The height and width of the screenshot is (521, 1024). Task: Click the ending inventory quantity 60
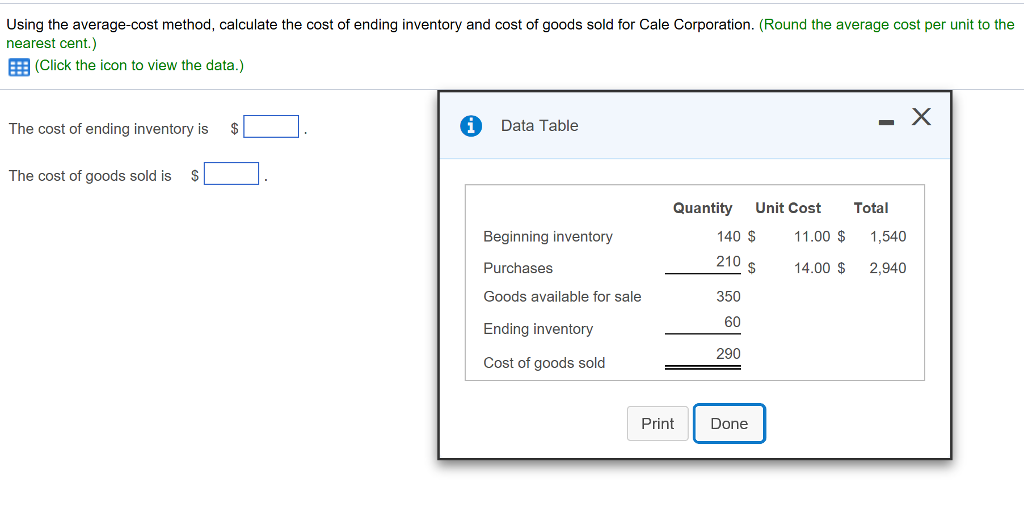click(732, 322)
